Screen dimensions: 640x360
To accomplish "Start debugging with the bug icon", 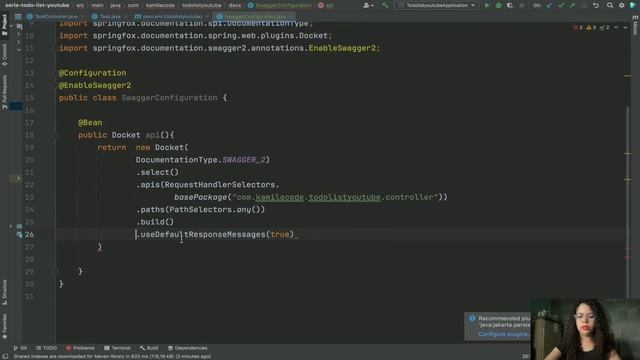I will 498,5.
